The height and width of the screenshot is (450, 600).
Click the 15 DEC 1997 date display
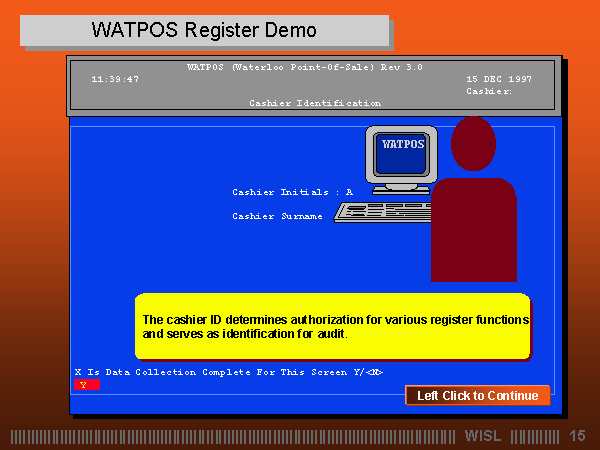click(x=499, y=79)
